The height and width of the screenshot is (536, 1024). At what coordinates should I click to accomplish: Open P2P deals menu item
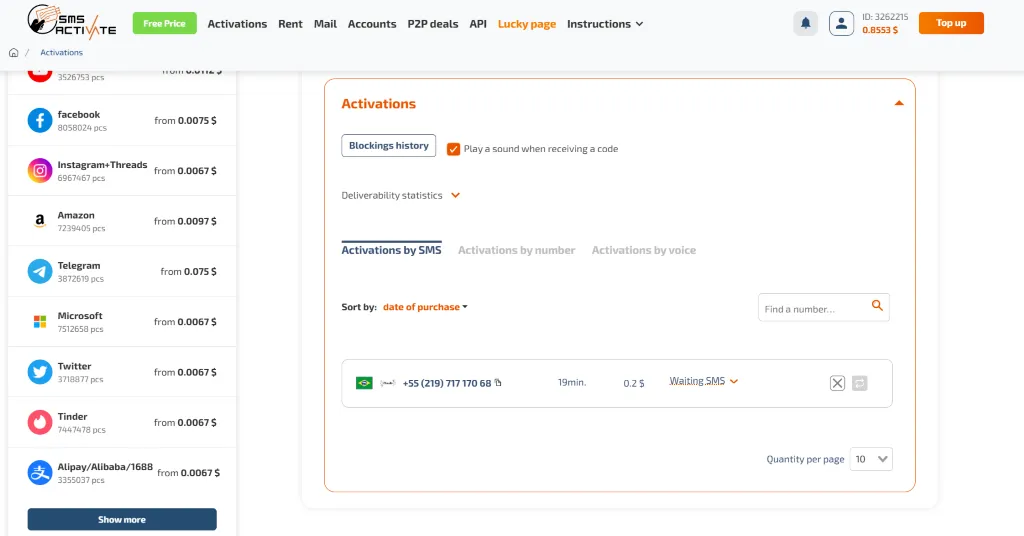433,24
